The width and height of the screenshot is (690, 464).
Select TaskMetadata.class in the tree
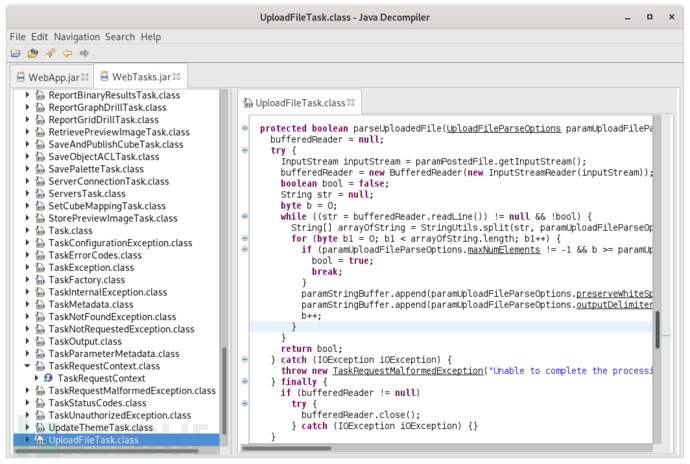click(91, 305)
